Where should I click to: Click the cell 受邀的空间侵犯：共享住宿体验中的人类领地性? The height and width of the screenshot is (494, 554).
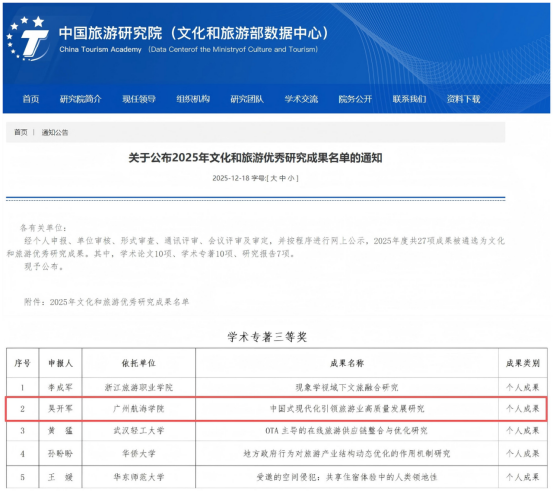(347, 477)
